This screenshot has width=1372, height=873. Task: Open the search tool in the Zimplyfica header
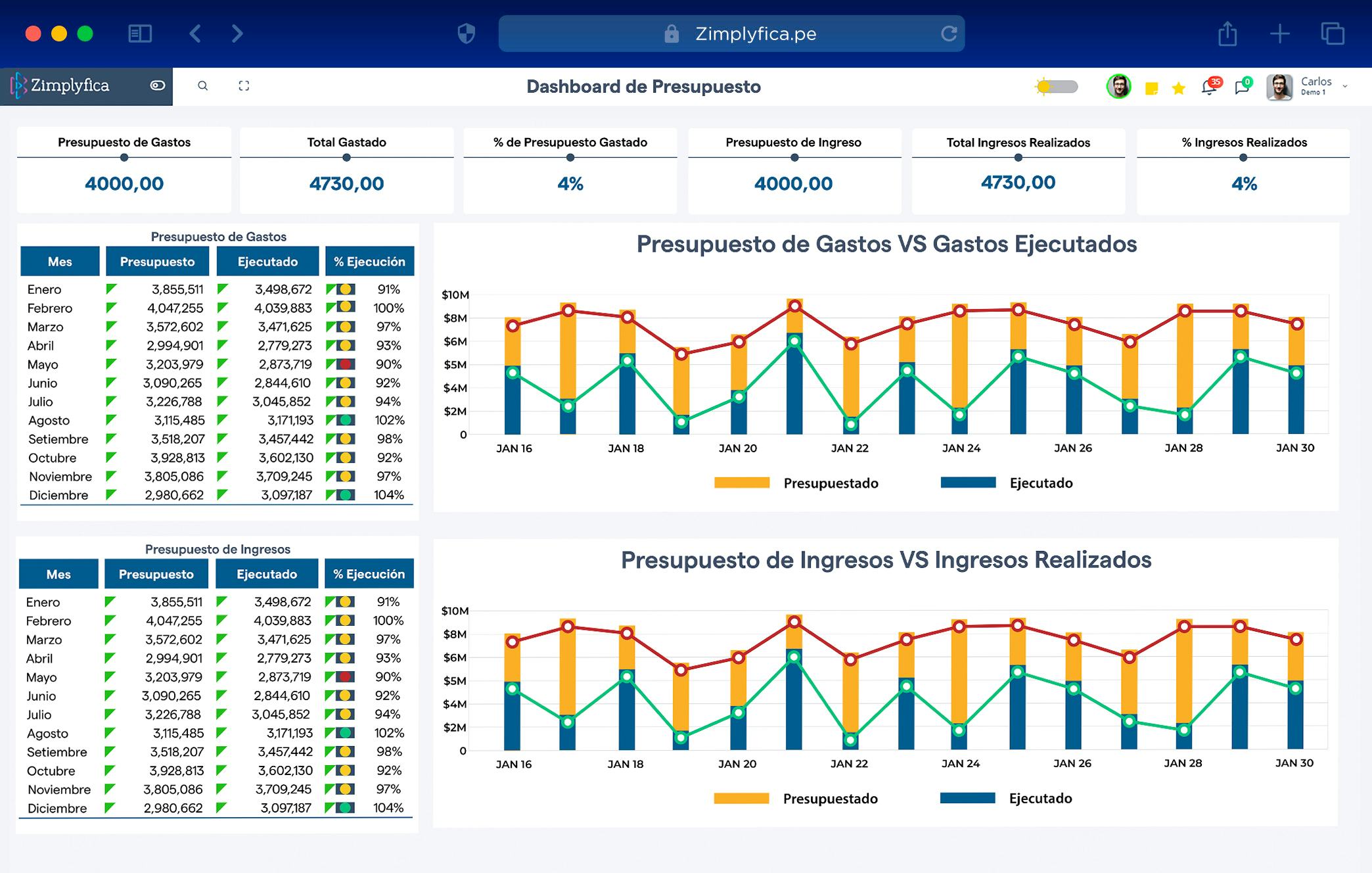point(202,85)
